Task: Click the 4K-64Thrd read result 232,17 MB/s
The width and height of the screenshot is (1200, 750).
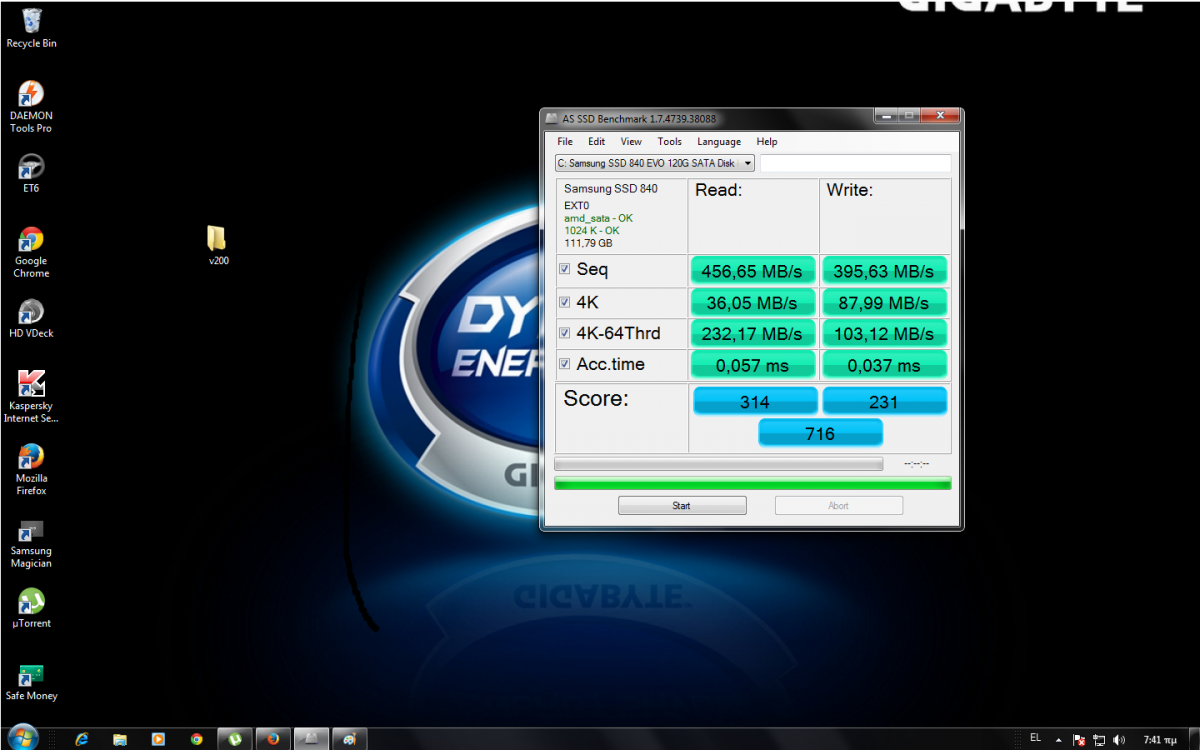Action: point(753,333)
